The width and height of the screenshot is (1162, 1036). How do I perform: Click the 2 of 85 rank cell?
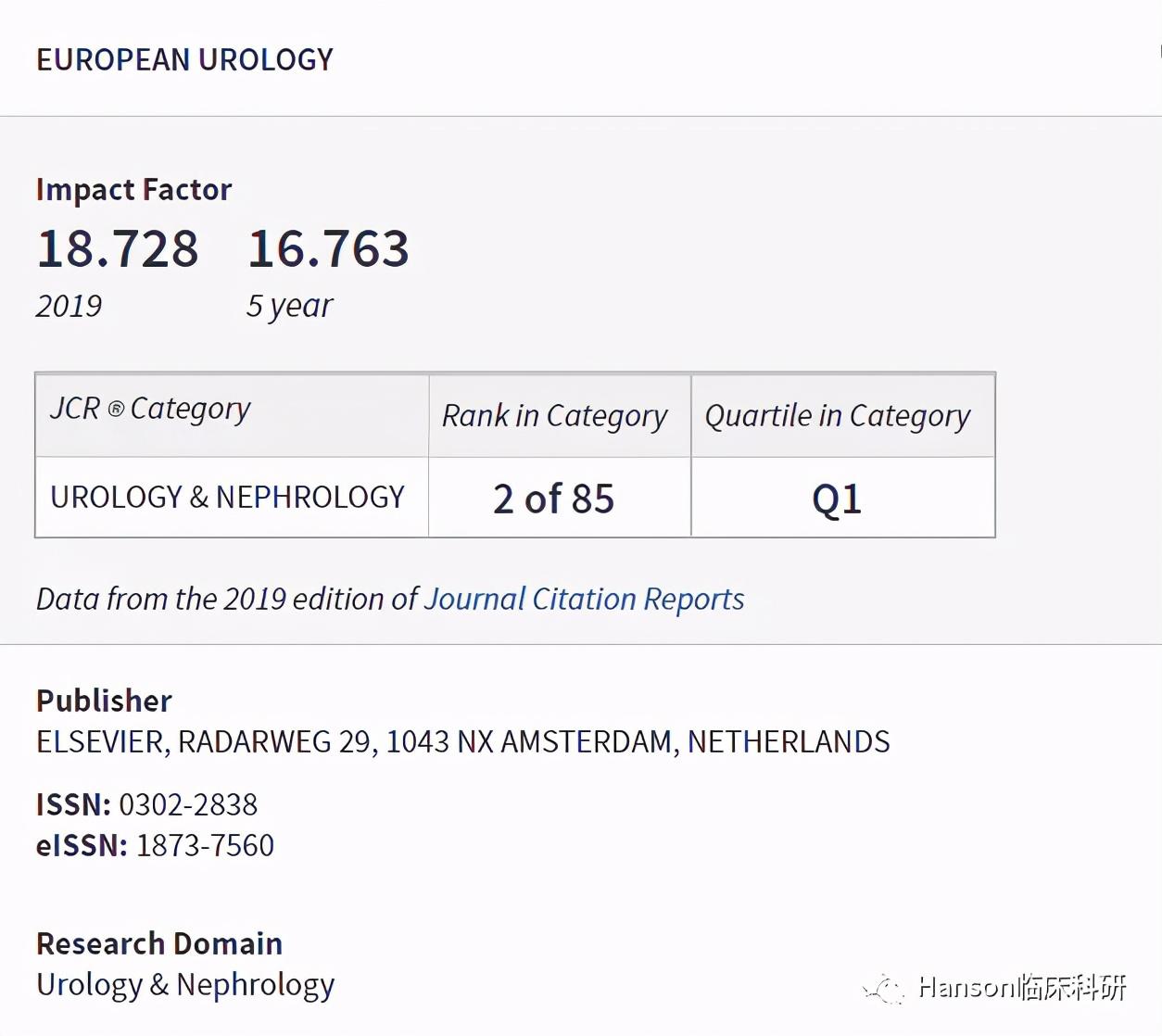click(x=554, y=499)
